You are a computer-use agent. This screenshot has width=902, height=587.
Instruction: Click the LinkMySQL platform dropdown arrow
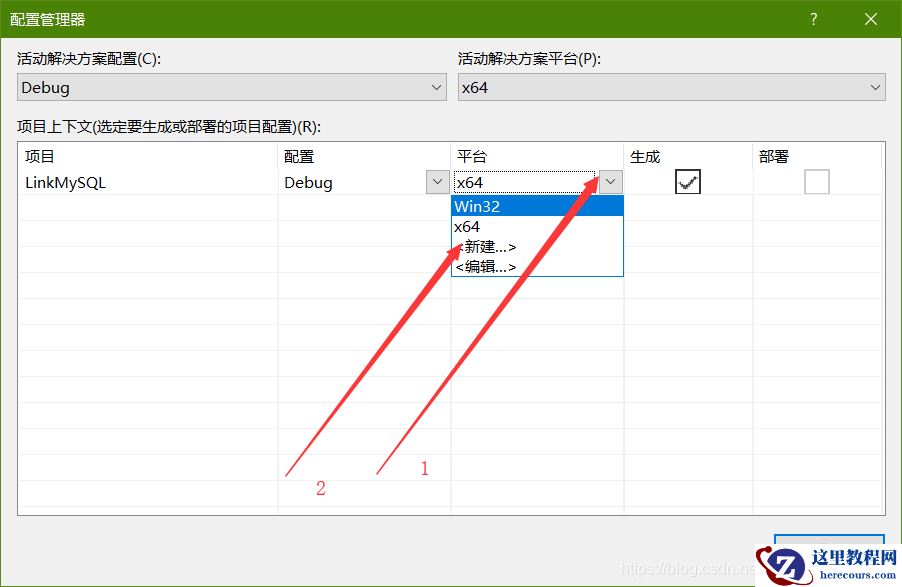coord(610,182)
